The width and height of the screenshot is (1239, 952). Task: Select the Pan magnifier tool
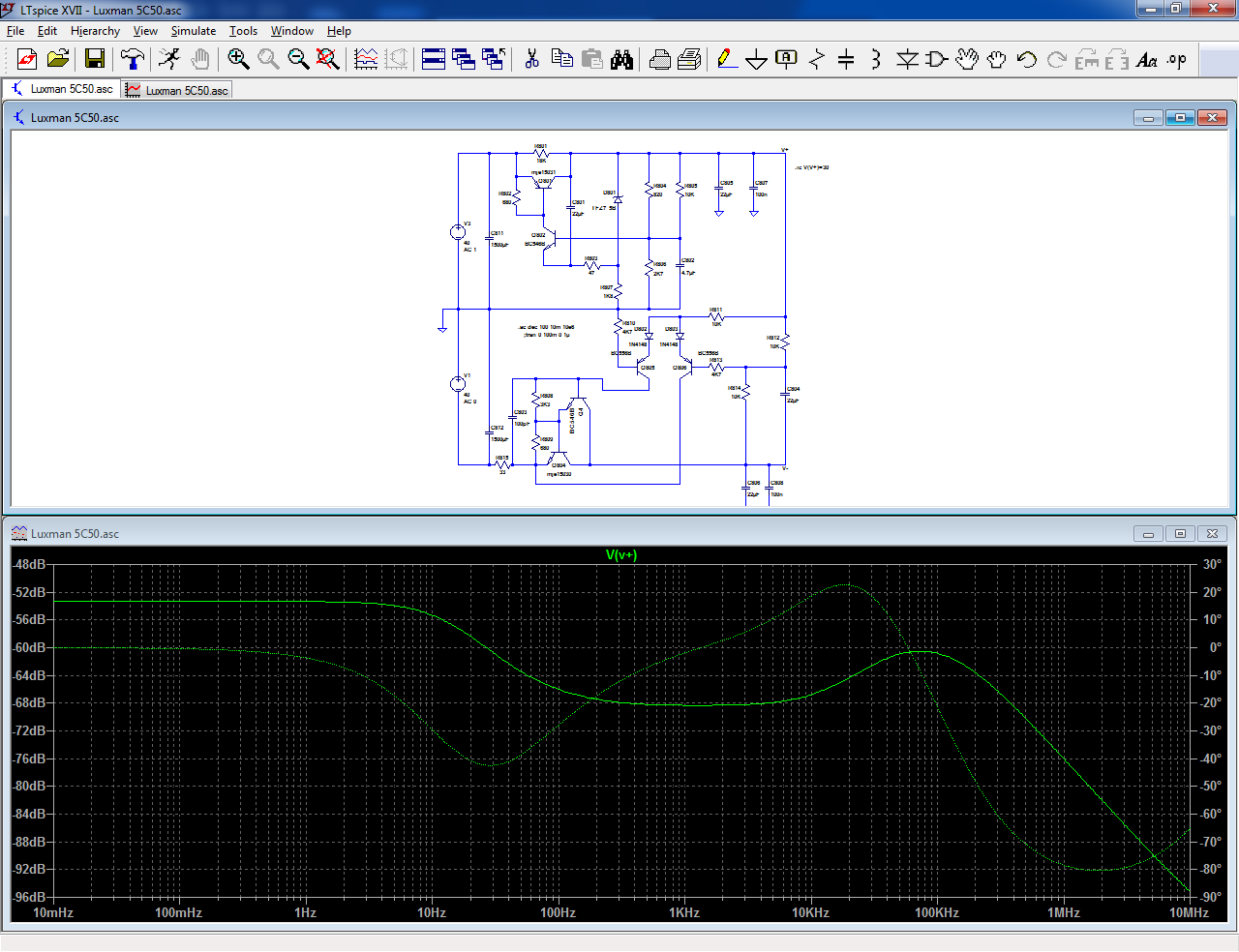coord(268,59)
